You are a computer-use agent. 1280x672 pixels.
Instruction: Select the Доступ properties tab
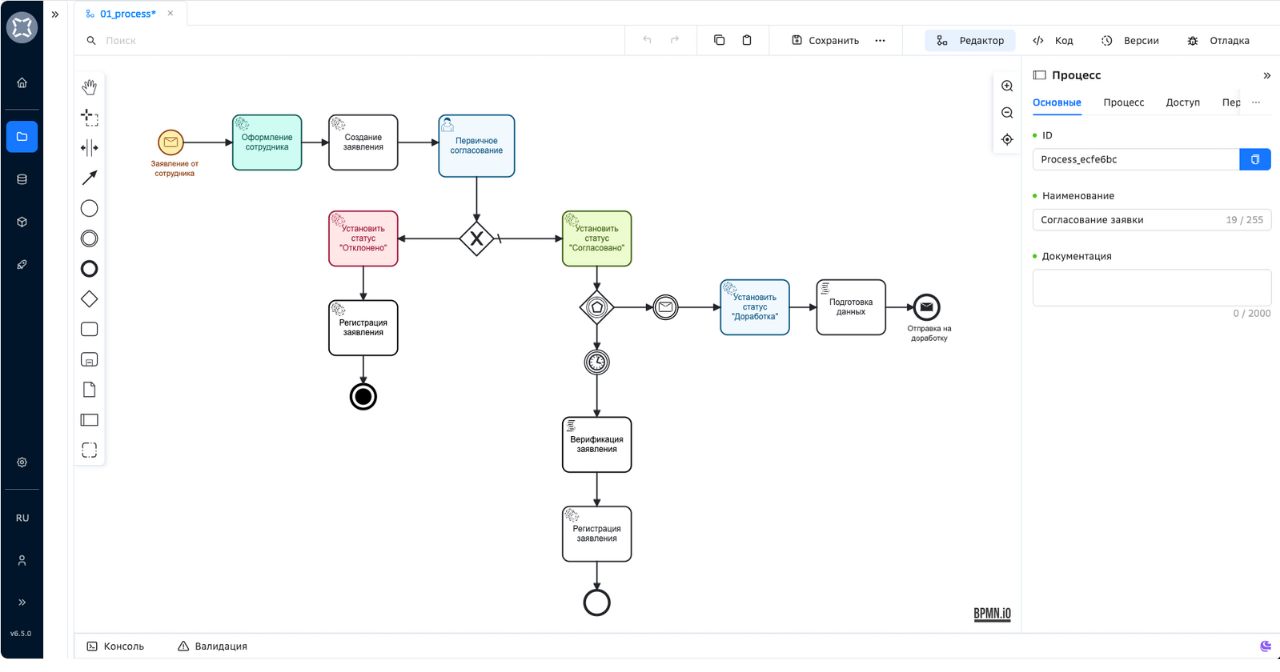[1183, 102]
